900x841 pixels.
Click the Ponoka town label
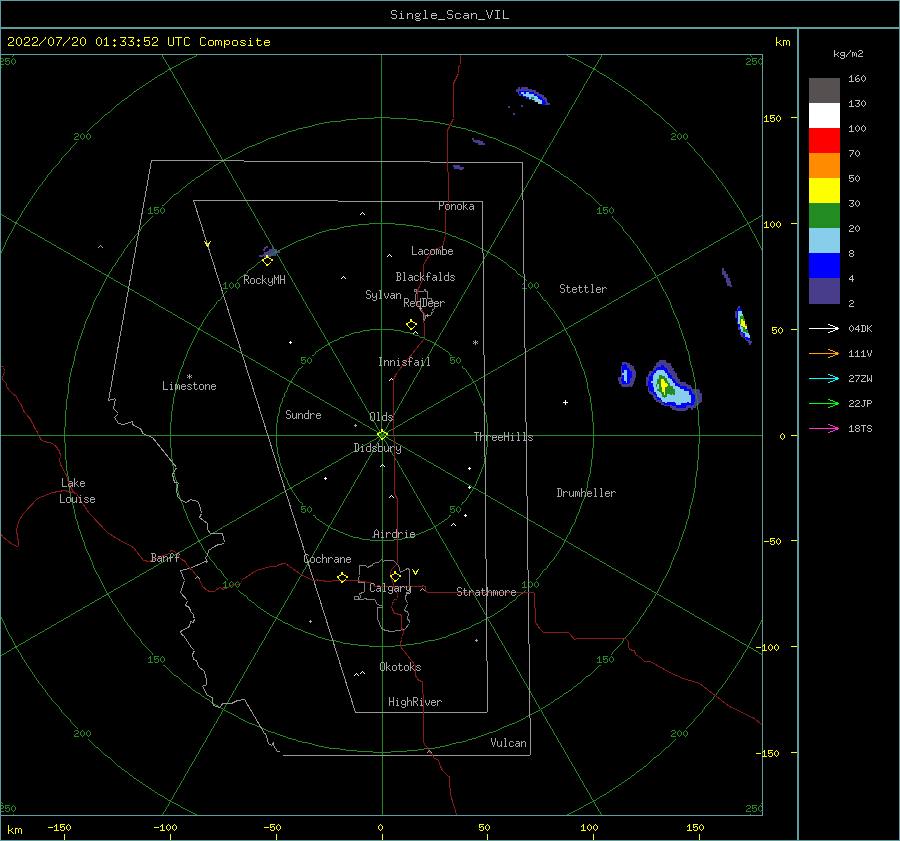(x=456, y=206)
